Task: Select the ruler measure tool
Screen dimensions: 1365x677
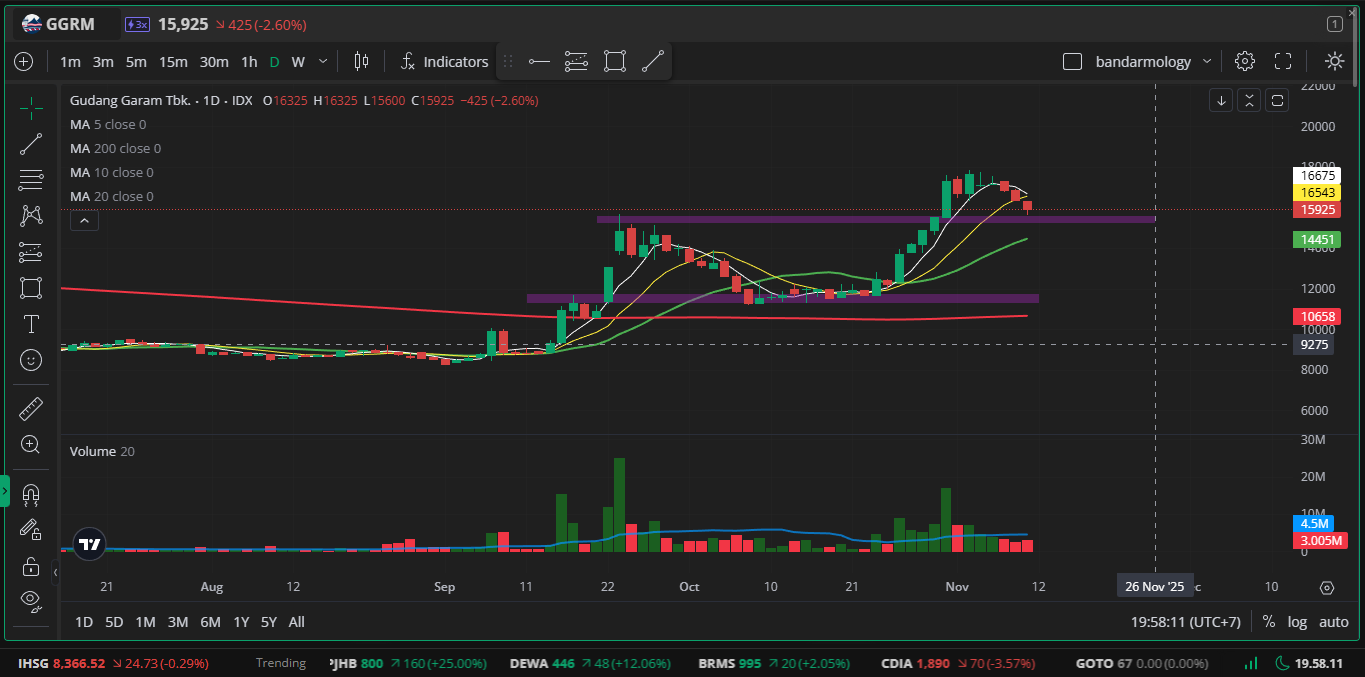Action: point(31,408)
